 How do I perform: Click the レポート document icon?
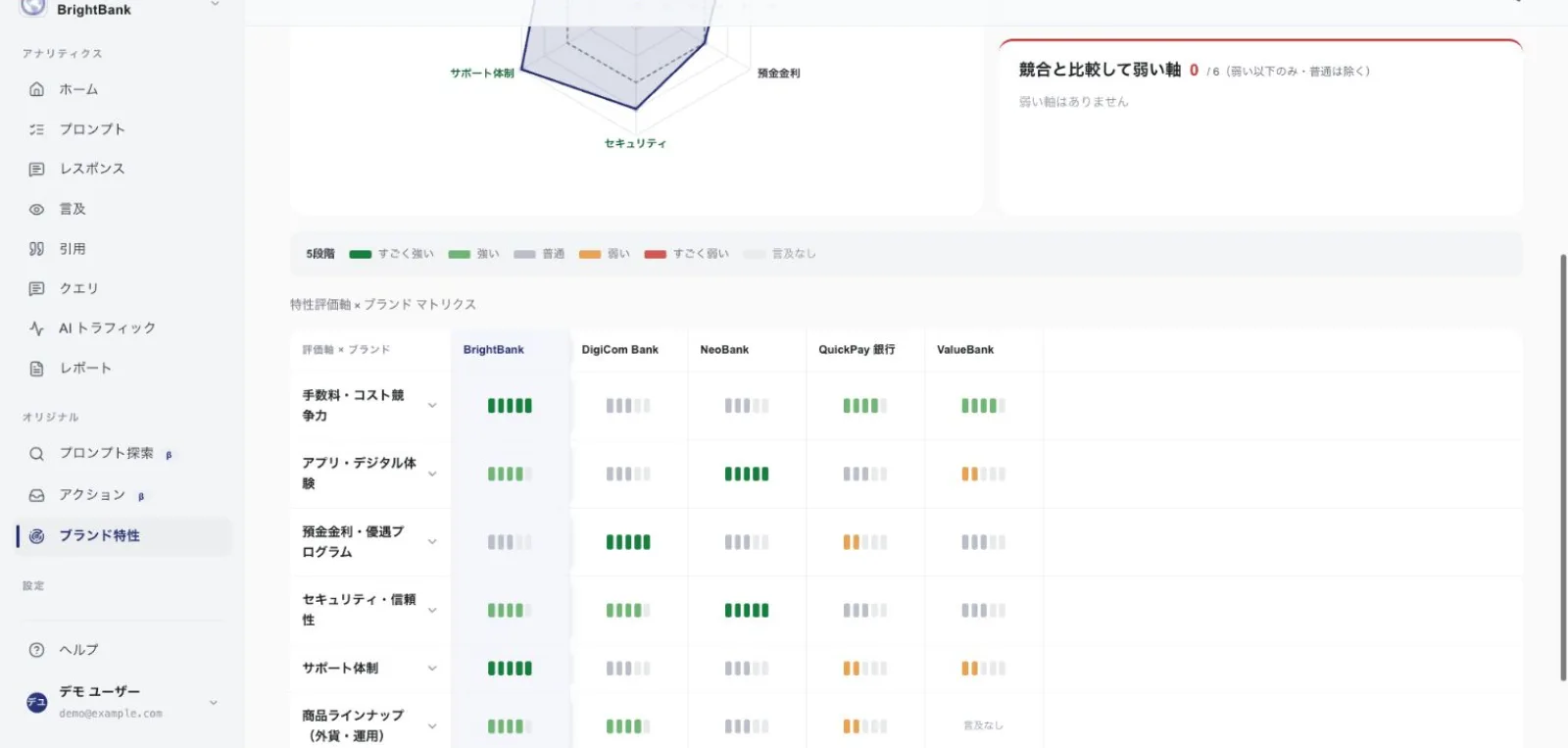pos(36,369)
